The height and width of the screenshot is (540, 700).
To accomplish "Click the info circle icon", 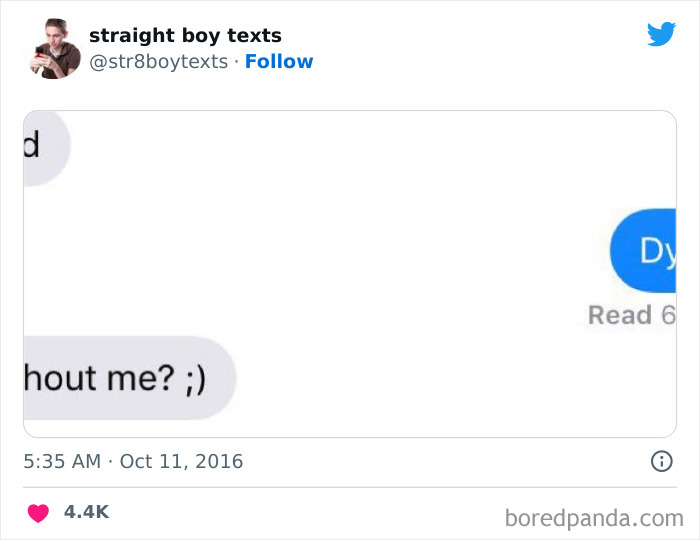I will point(661,461).
